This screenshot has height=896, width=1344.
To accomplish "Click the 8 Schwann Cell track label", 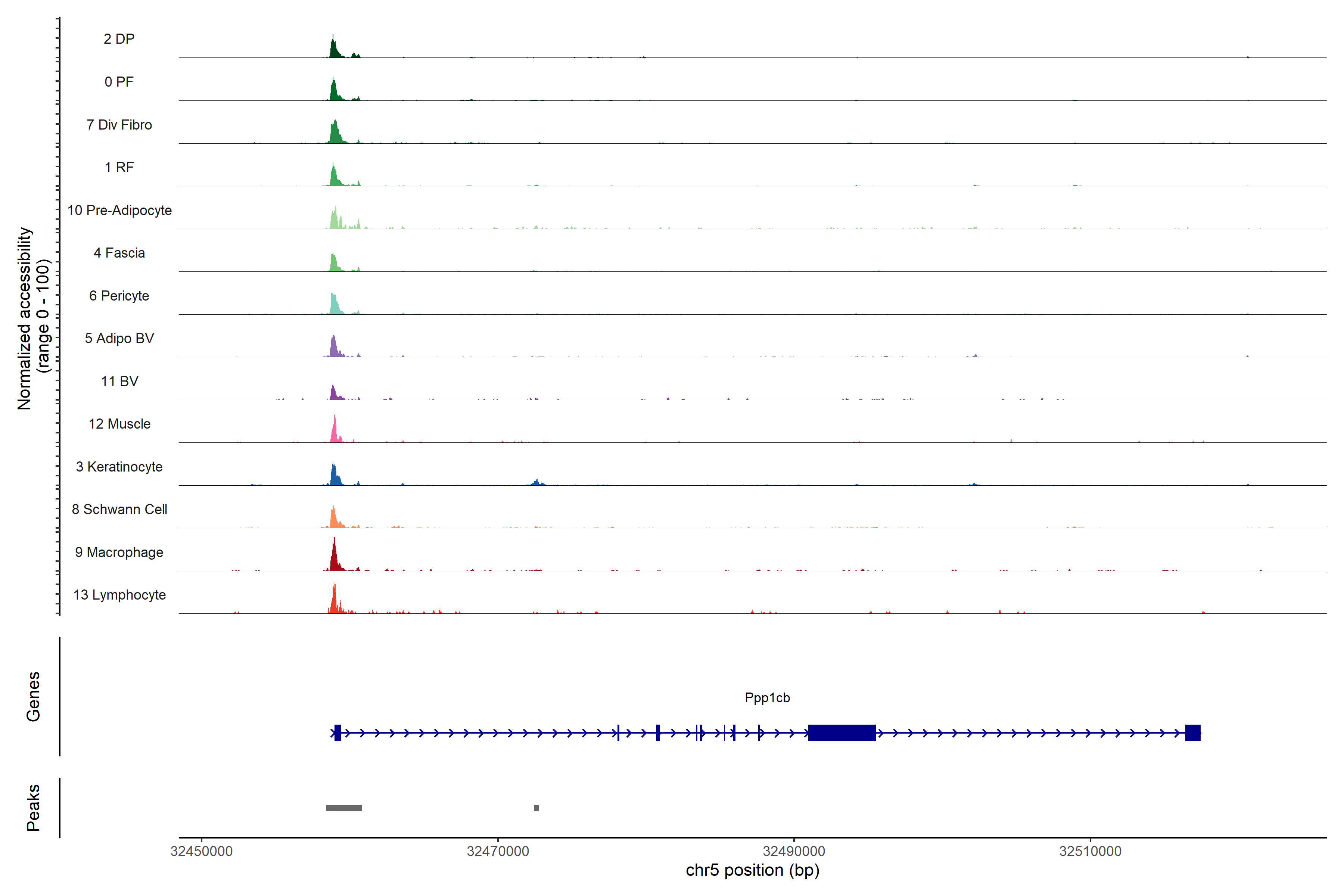I will (119, 509).
